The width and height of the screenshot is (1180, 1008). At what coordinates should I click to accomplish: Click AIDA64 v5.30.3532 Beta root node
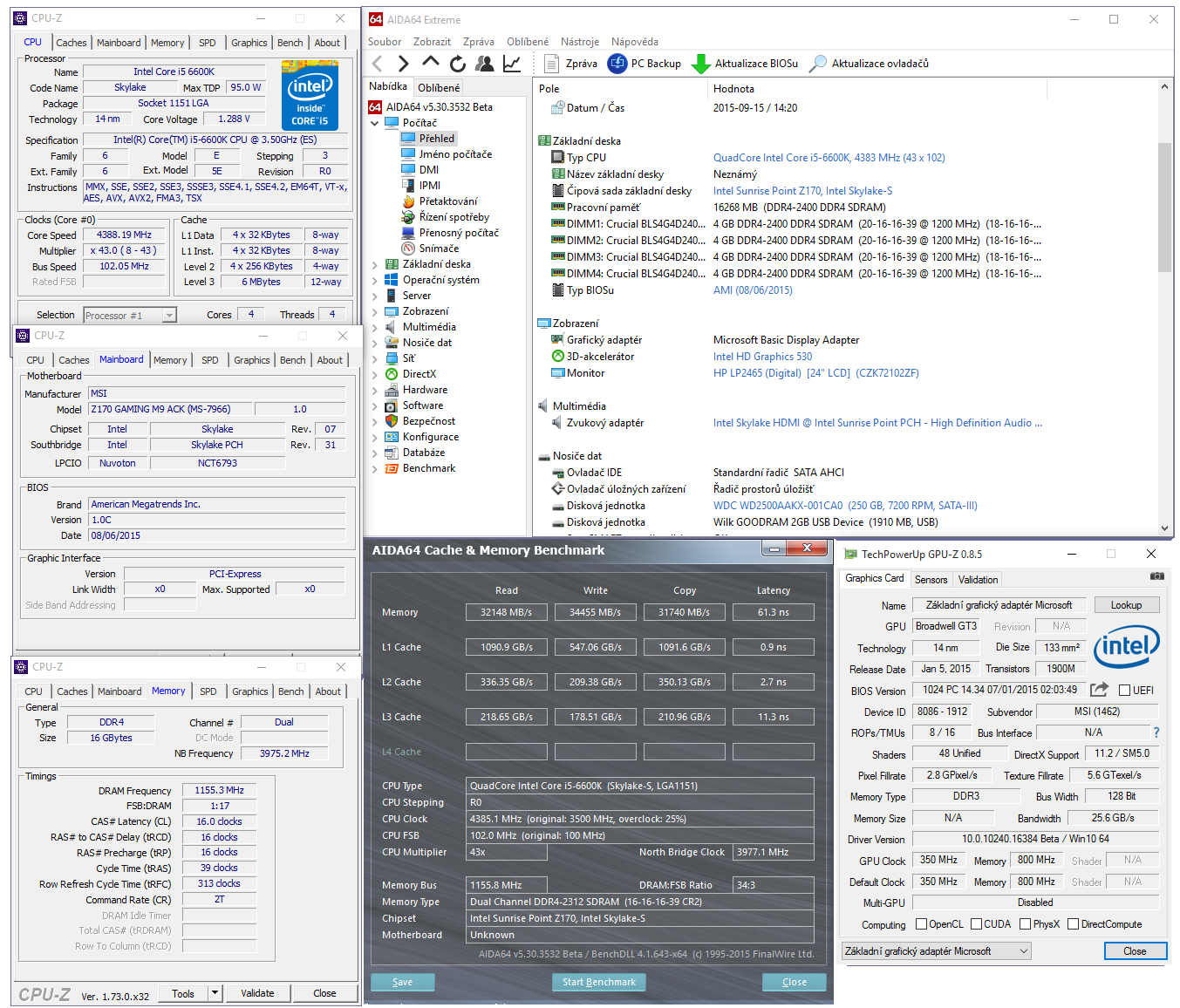pos(431,107)
